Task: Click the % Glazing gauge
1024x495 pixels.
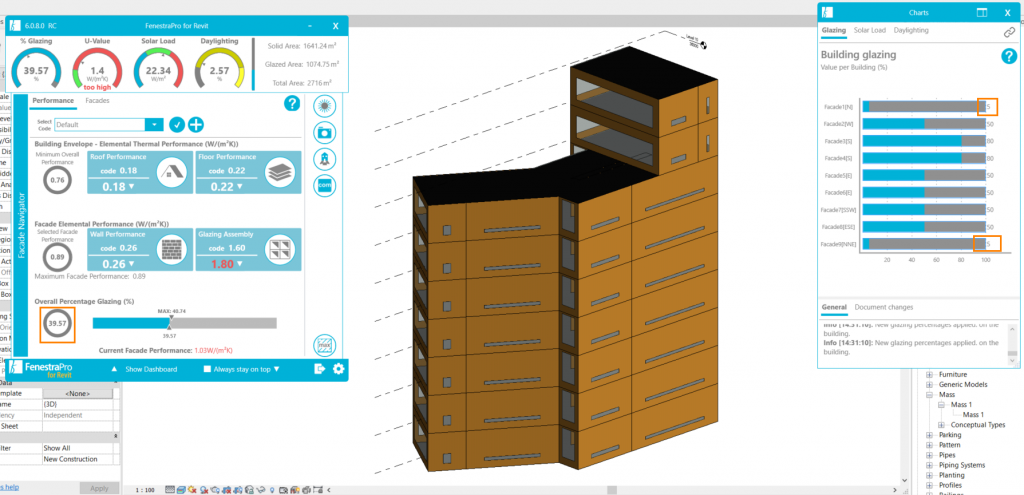Action: 37,67
